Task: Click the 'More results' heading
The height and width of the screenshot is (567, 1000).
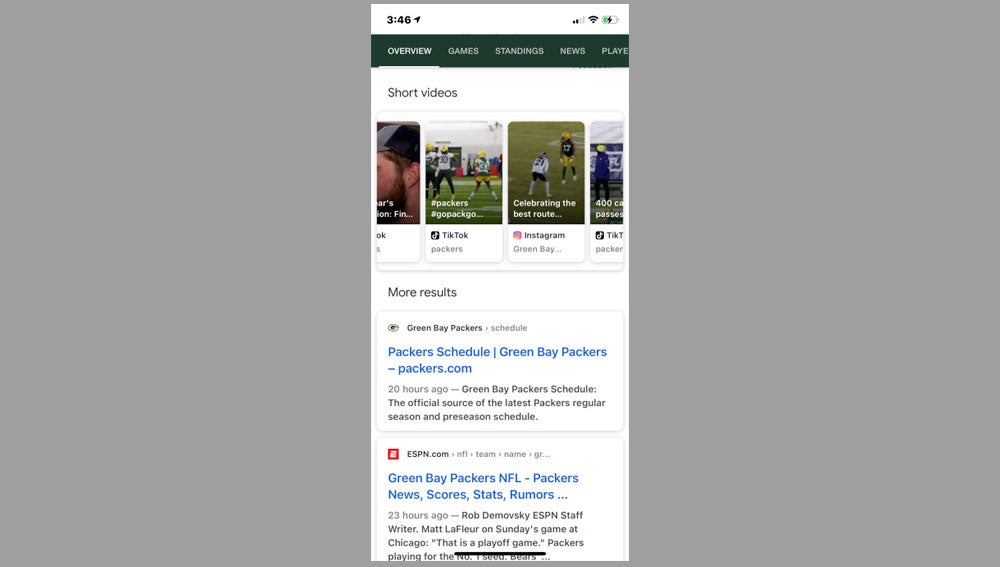Action: (x=422, y=292)
